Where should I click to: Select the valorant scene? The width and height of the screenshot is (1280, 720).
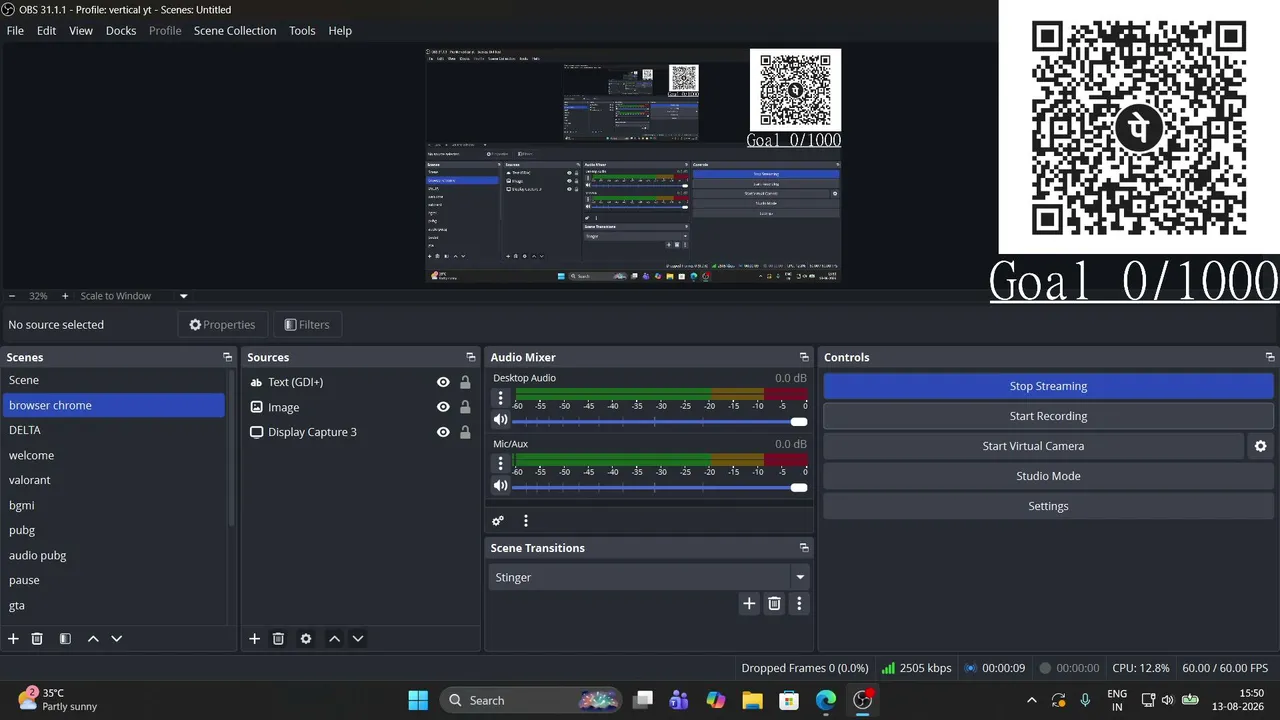(x=114, y=480)
